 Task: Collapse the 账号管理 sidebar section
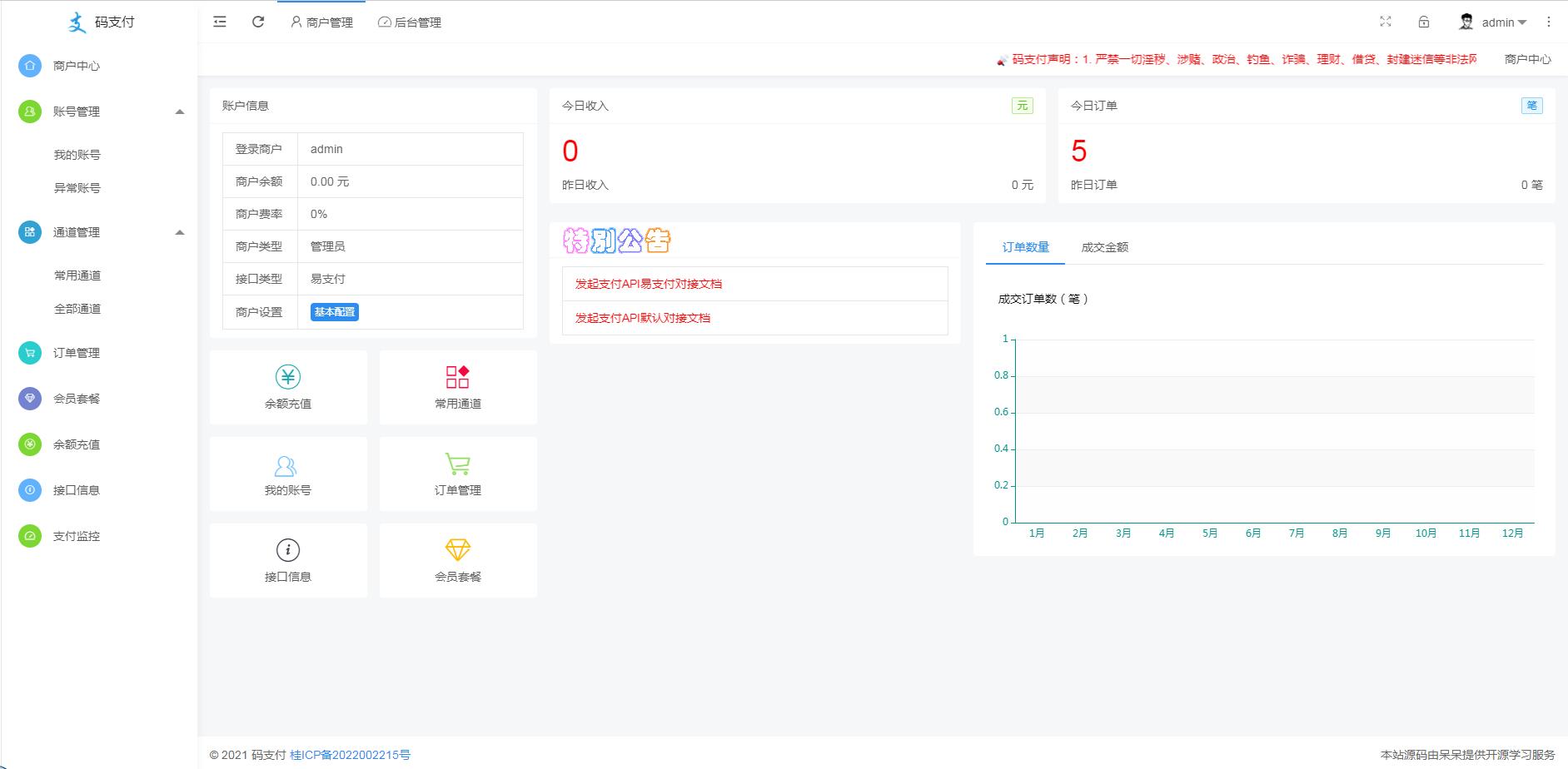point(179,112)
